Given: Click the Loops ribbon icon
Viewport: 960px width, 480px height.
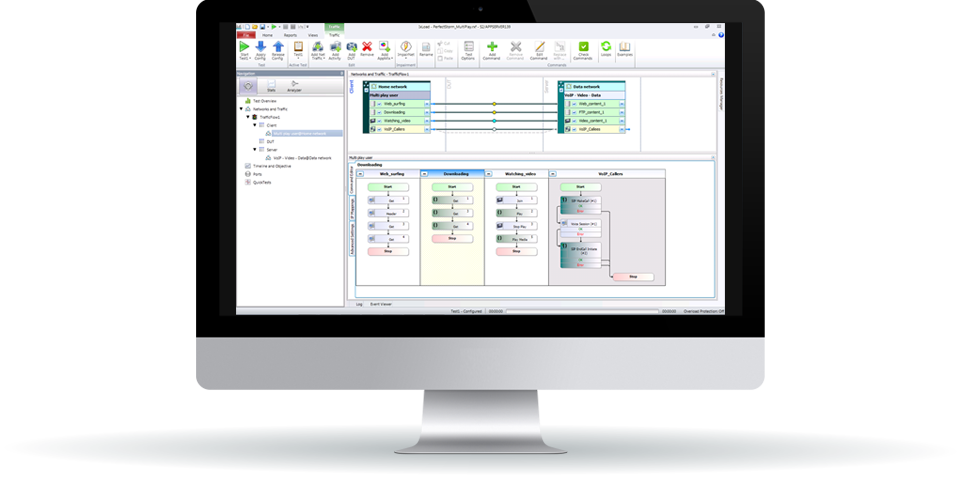Looking at the screenshot, I should click(x=606, y=47).
